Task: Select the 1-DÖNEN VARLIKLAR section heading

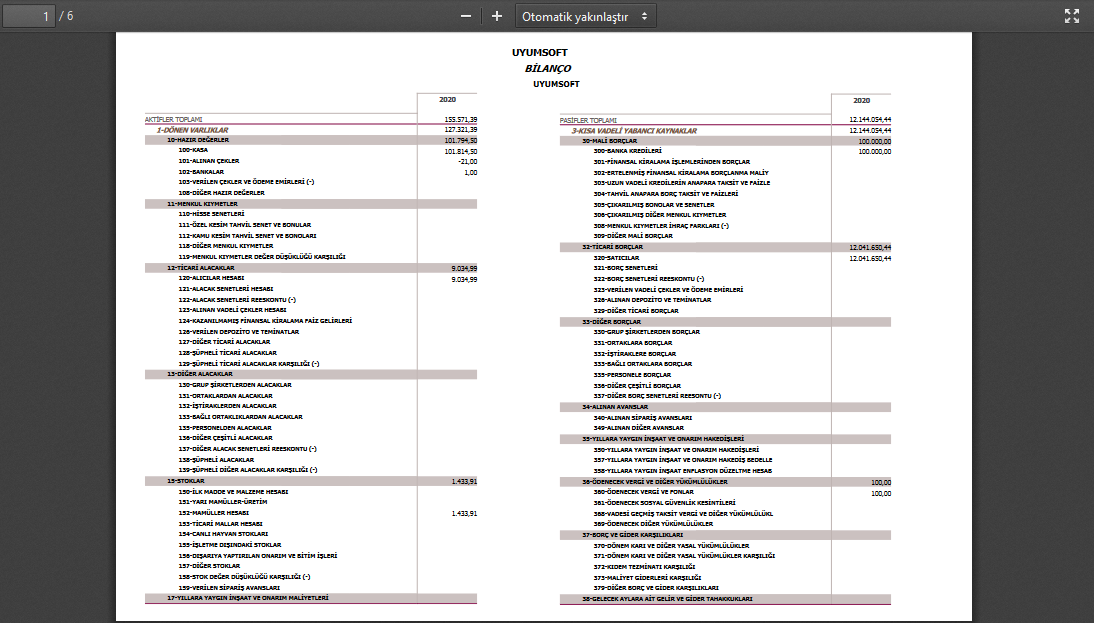Action: pos(193,130)
